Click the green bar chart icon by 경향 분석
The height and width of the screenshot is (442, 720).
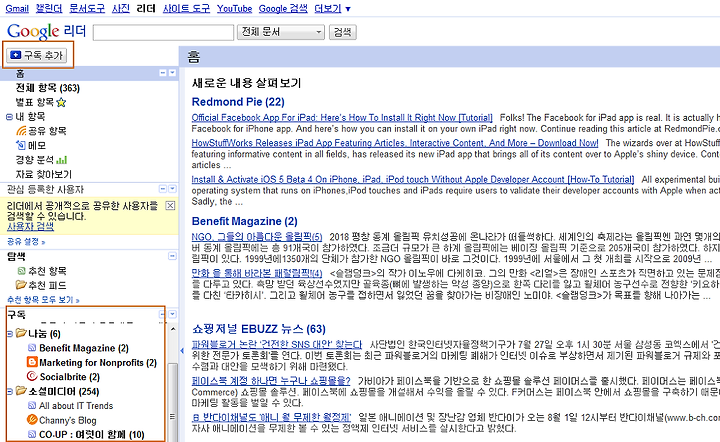[62, 160]
